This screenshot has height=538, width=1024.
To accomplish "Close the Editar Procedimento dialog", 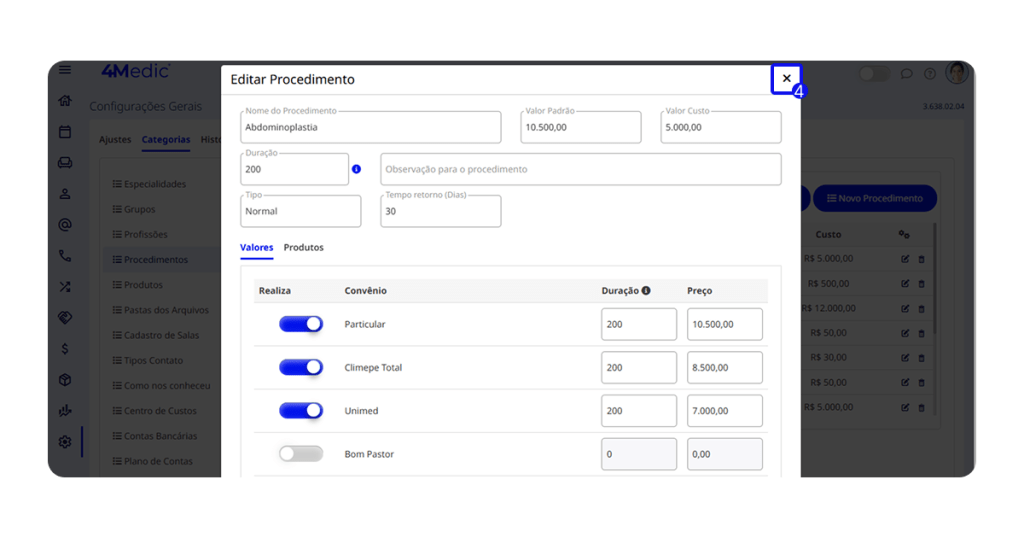I will (x=786, y=79).
